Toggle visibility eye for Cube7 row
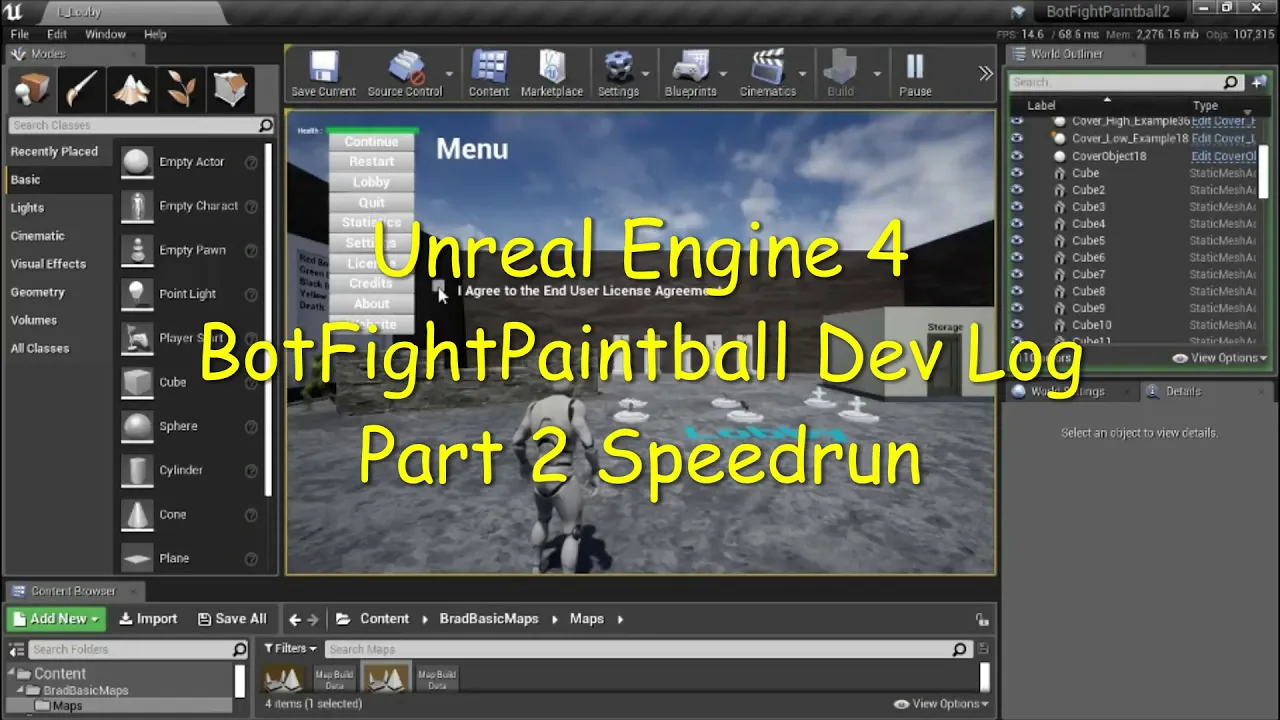 click(x=1017, y=275)
